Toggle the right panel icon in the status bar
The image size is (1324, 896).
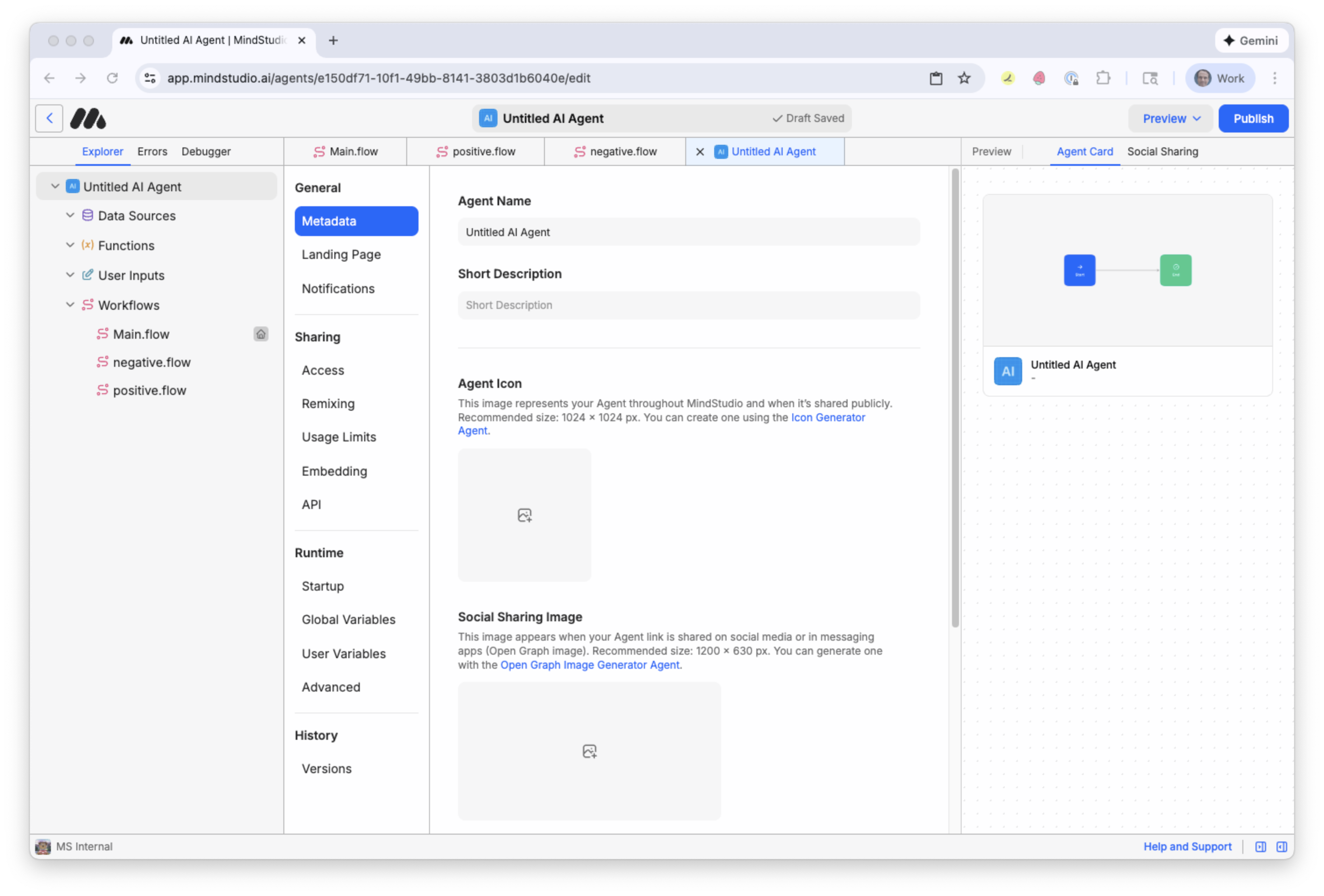pos(1282,847)
